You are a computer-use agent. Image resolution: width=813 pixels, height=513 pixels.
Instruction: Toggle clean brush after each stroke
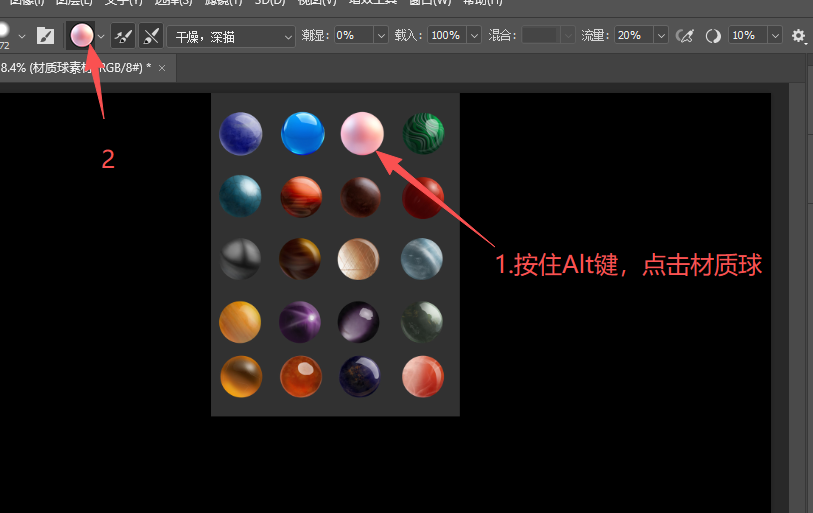coord(151,36)
